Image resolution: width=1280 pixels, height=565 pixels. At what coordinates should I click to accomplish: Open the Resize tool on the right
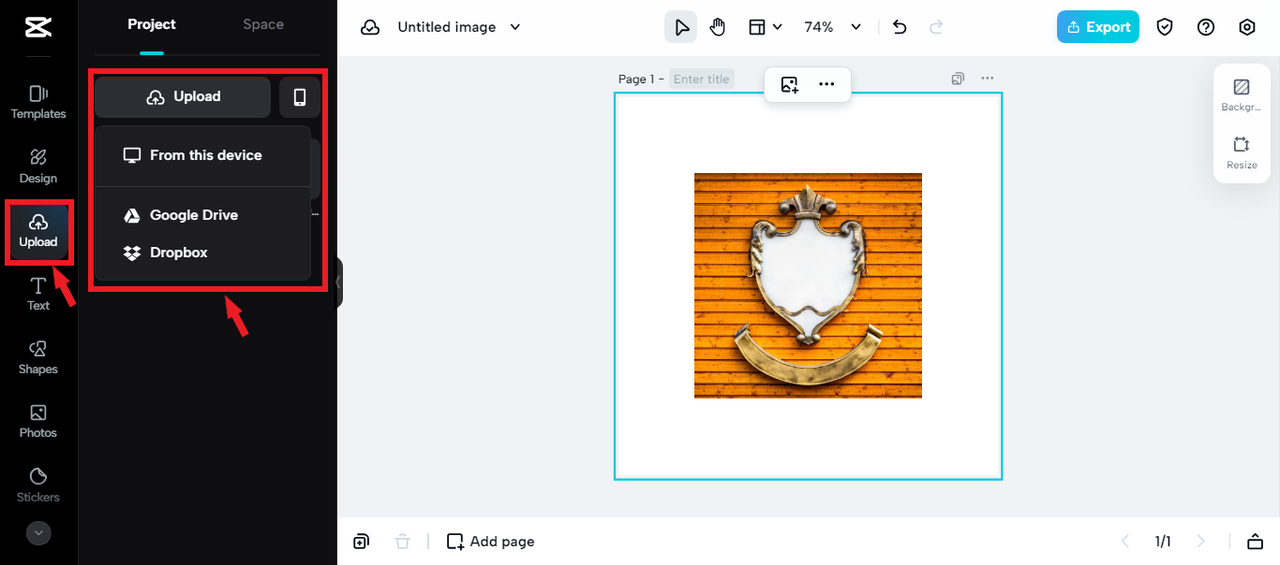1242,153
